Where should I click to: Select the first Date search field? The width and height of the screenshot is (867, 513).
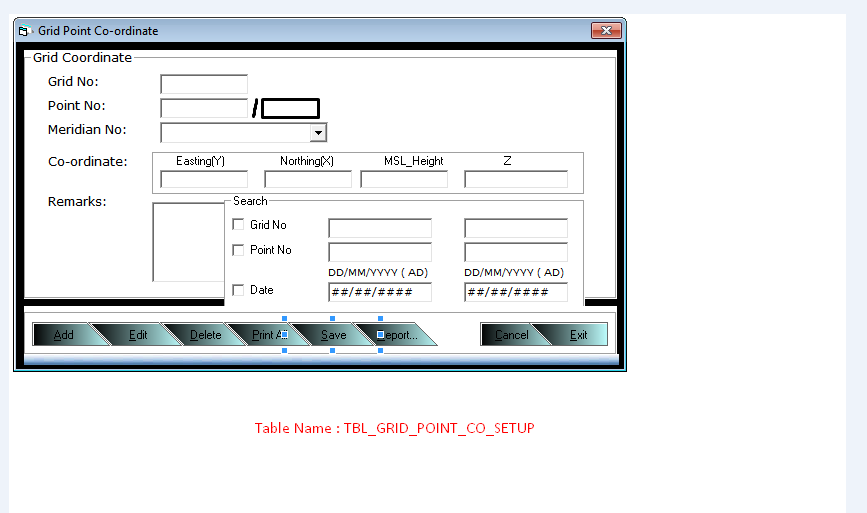click(380, 292)
